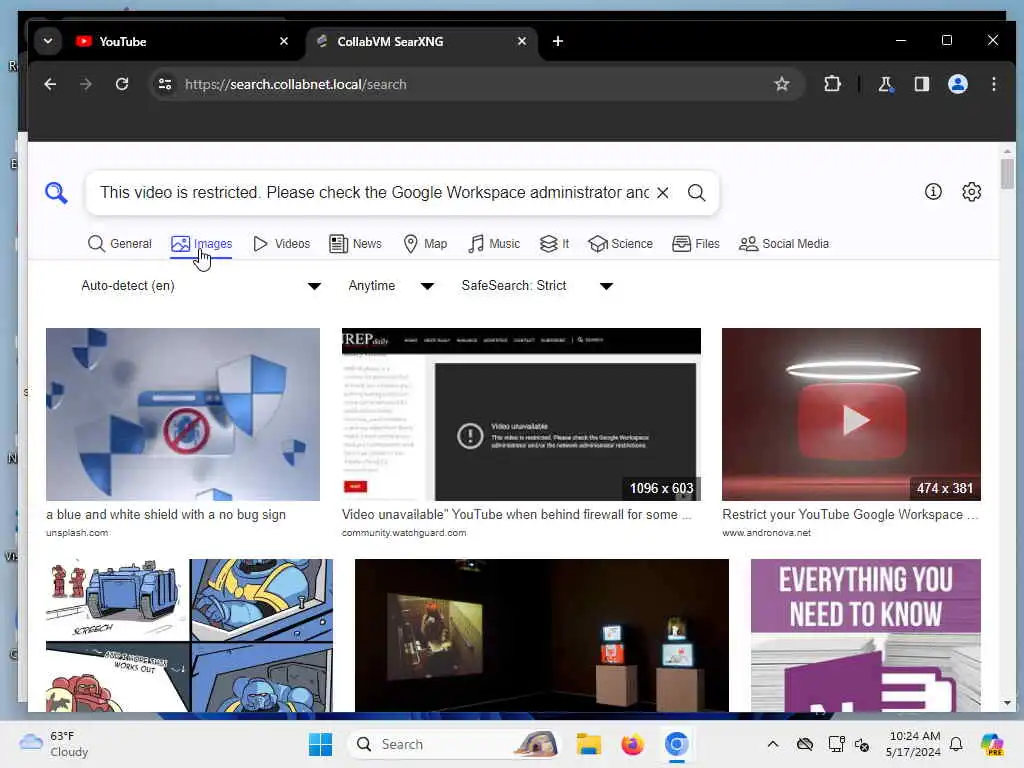This screenshot has width=1024, height=768.
Task: Open File Explorer from taskbar
Action: click(x=588, y=744)
